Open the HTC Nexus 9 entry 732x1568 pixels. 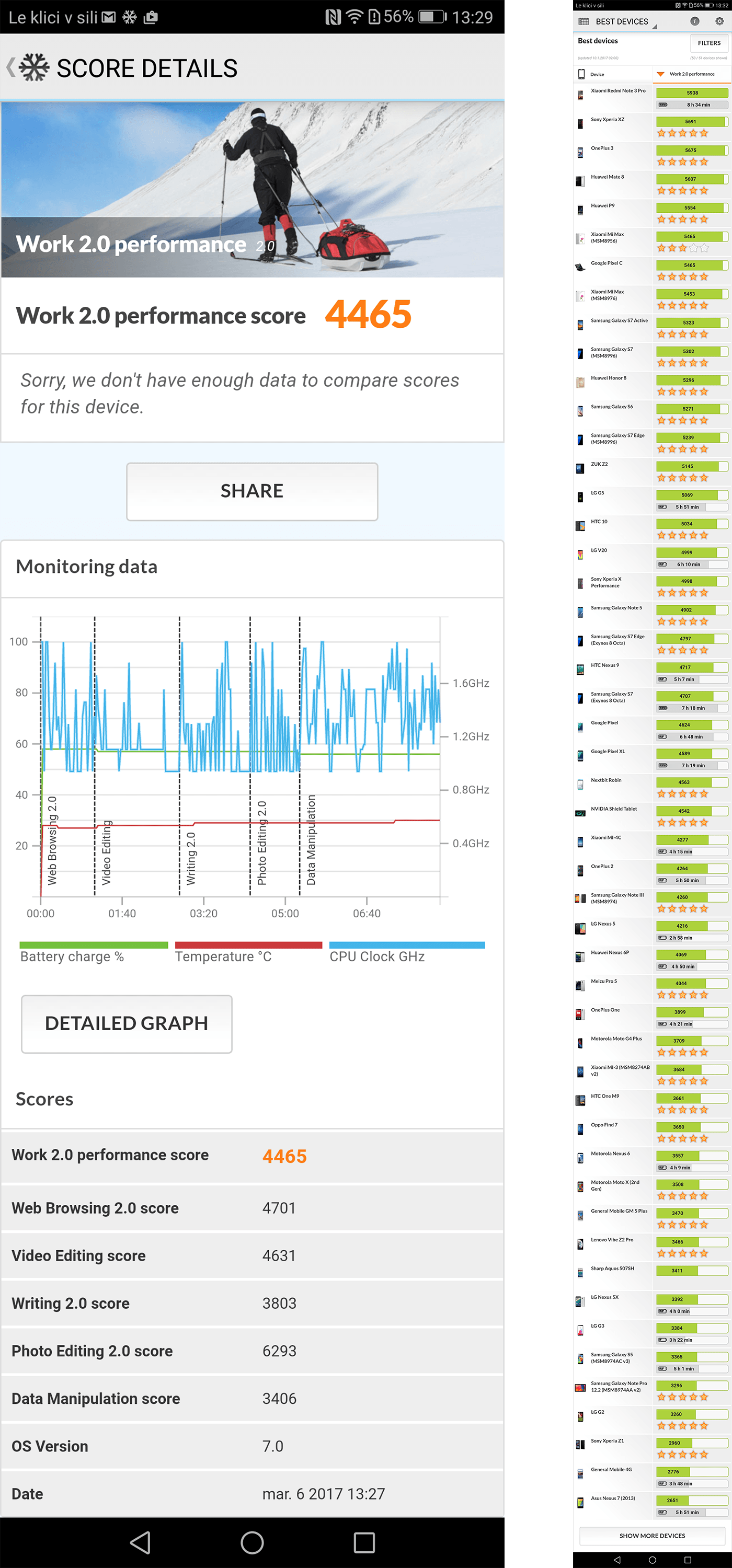click(x=651, y=673)
